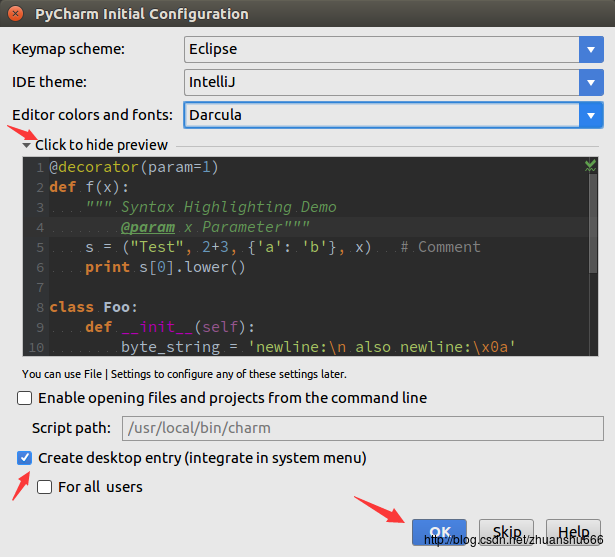This screenshot has height=557, width=615.
Task: Click the Eclipse keymap value field
Action: tap(380, 49)
